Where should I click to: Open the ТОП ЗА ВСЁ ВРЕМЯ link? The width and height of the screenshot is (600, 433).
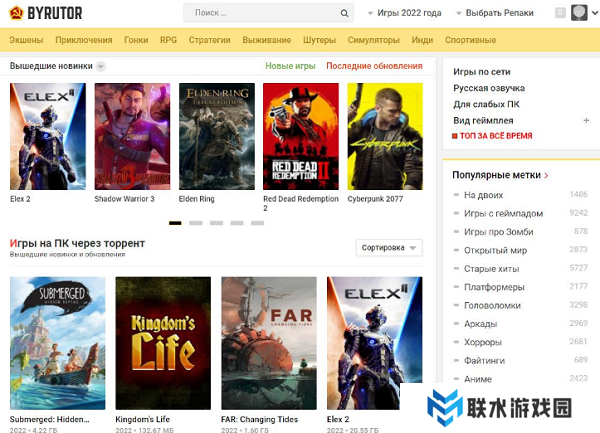494,136
